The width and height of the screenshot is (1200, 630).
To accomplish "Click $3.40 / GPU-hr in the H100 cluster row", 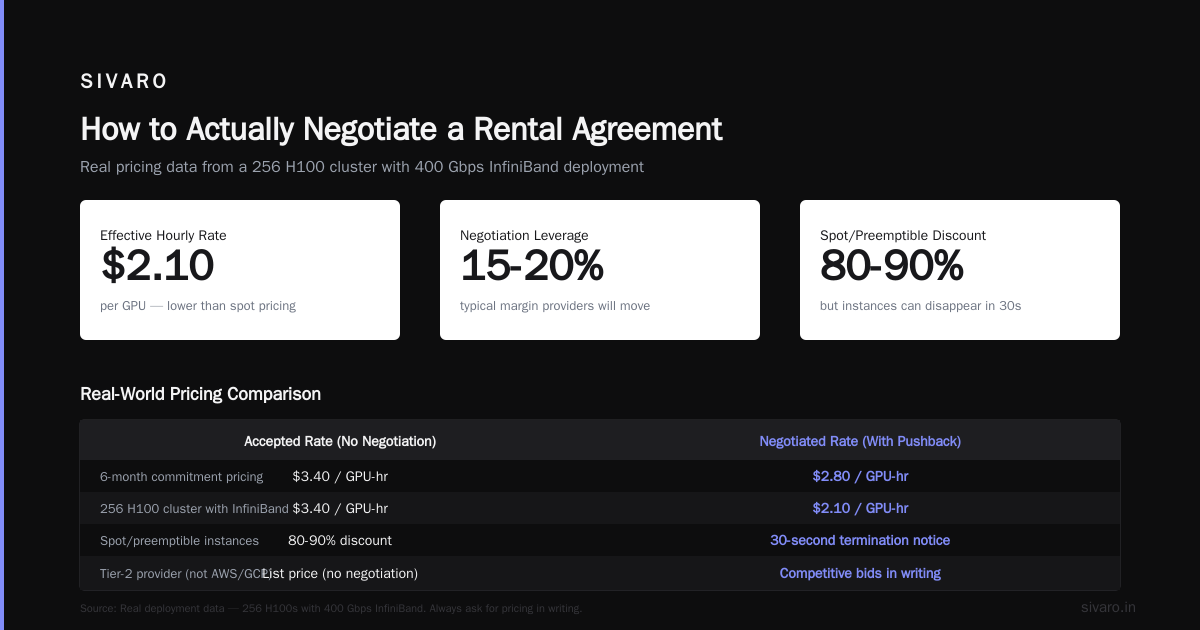I will coord(340,508).
